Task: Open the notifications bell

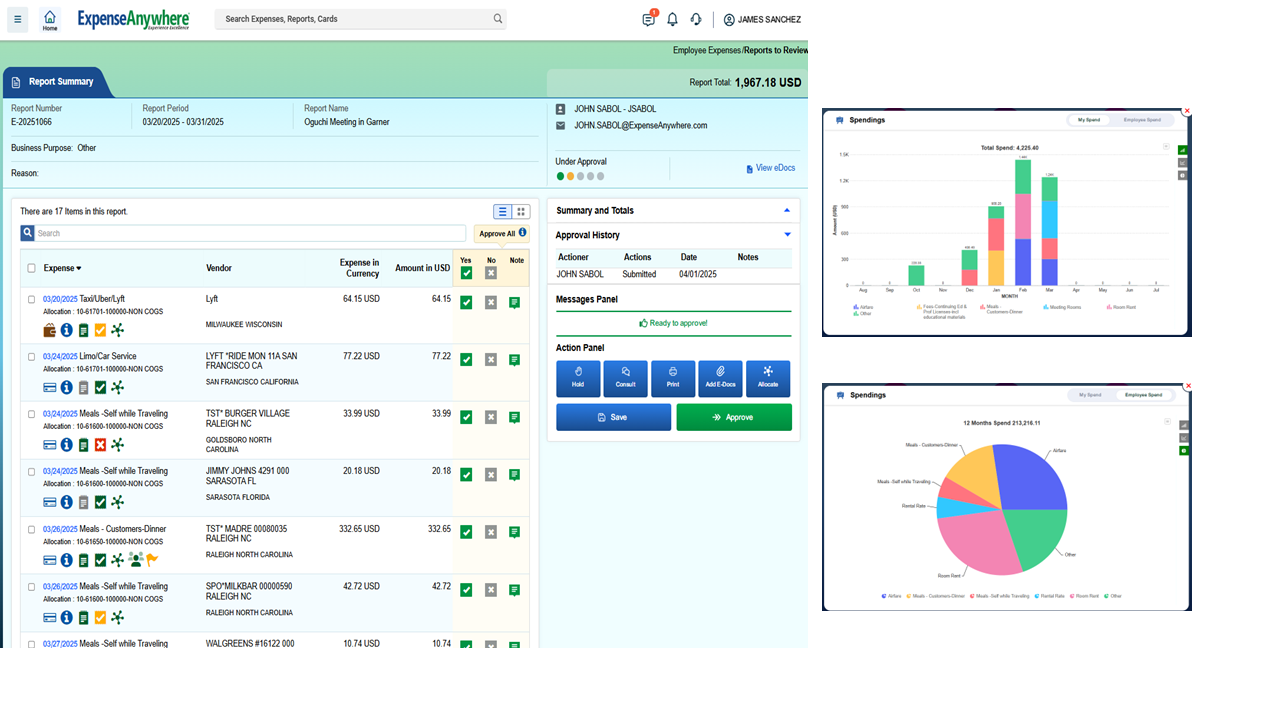Action: pos(672,19)
